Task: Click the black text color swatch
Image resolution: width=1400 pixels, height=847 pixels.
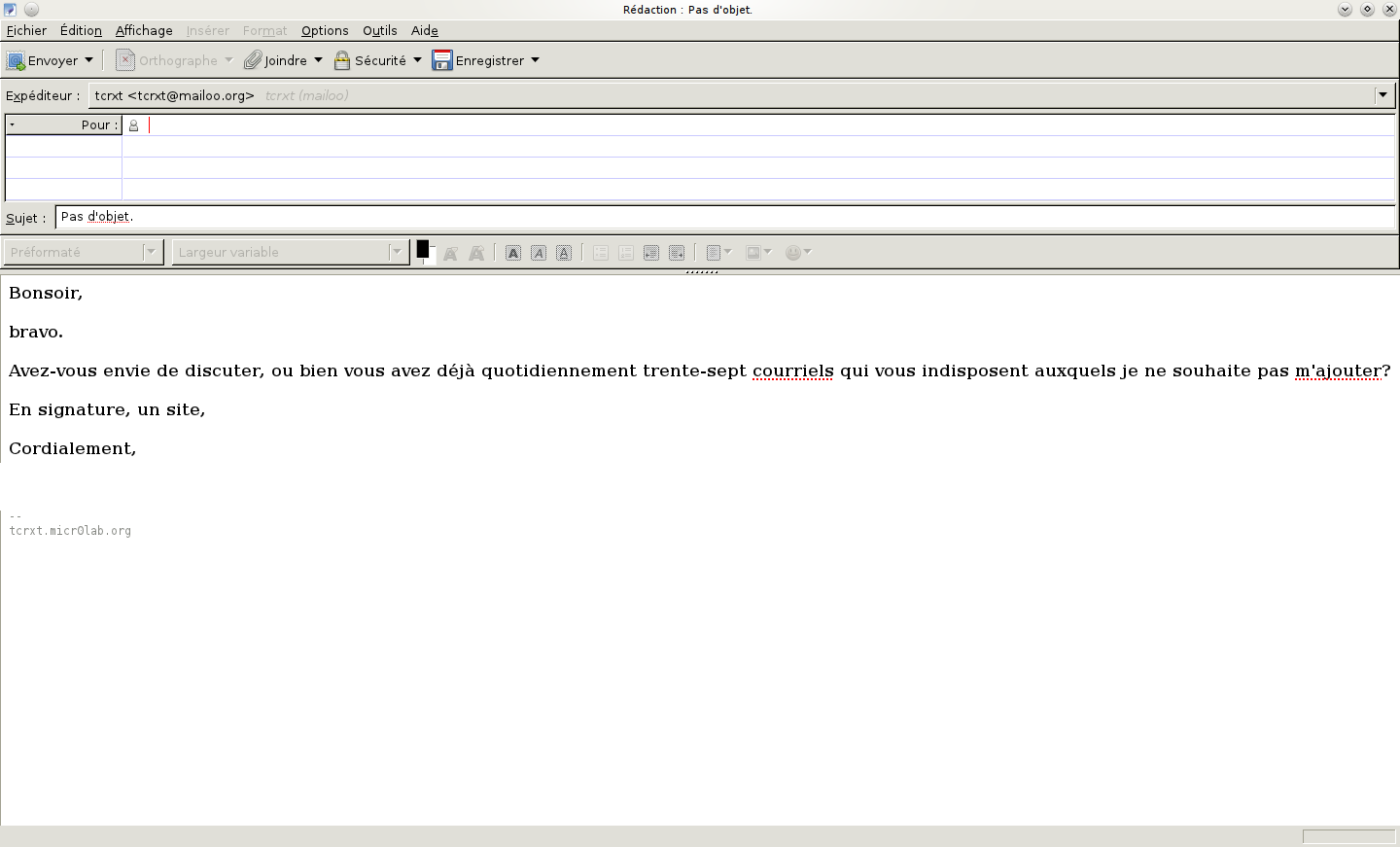Action: point(423,249)
